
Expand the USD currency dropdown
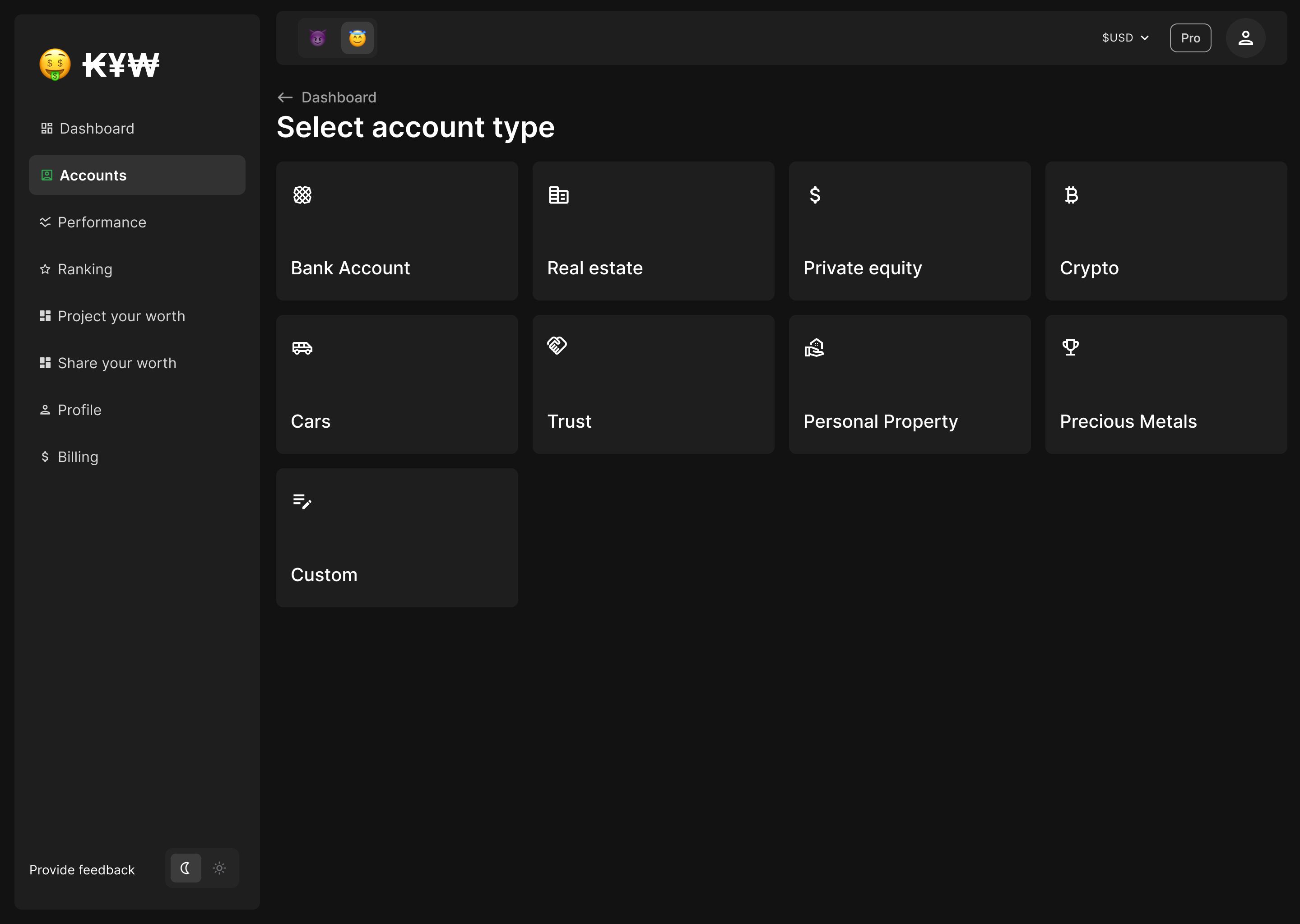click(x=1124, y=38)
